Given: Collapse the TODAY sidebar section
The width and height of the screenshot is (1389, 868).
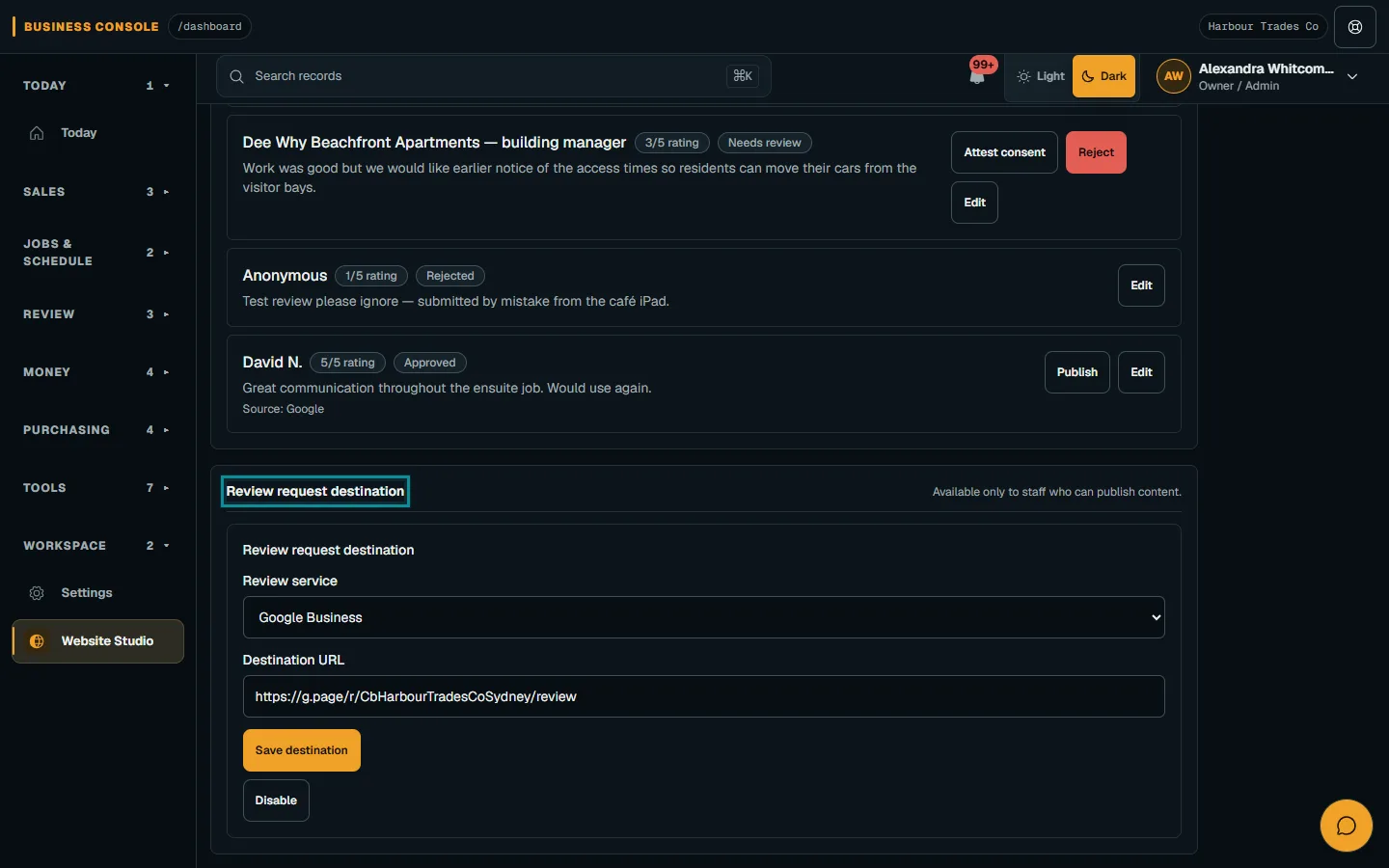Looking at the screenshot, I should coord(96,86).
